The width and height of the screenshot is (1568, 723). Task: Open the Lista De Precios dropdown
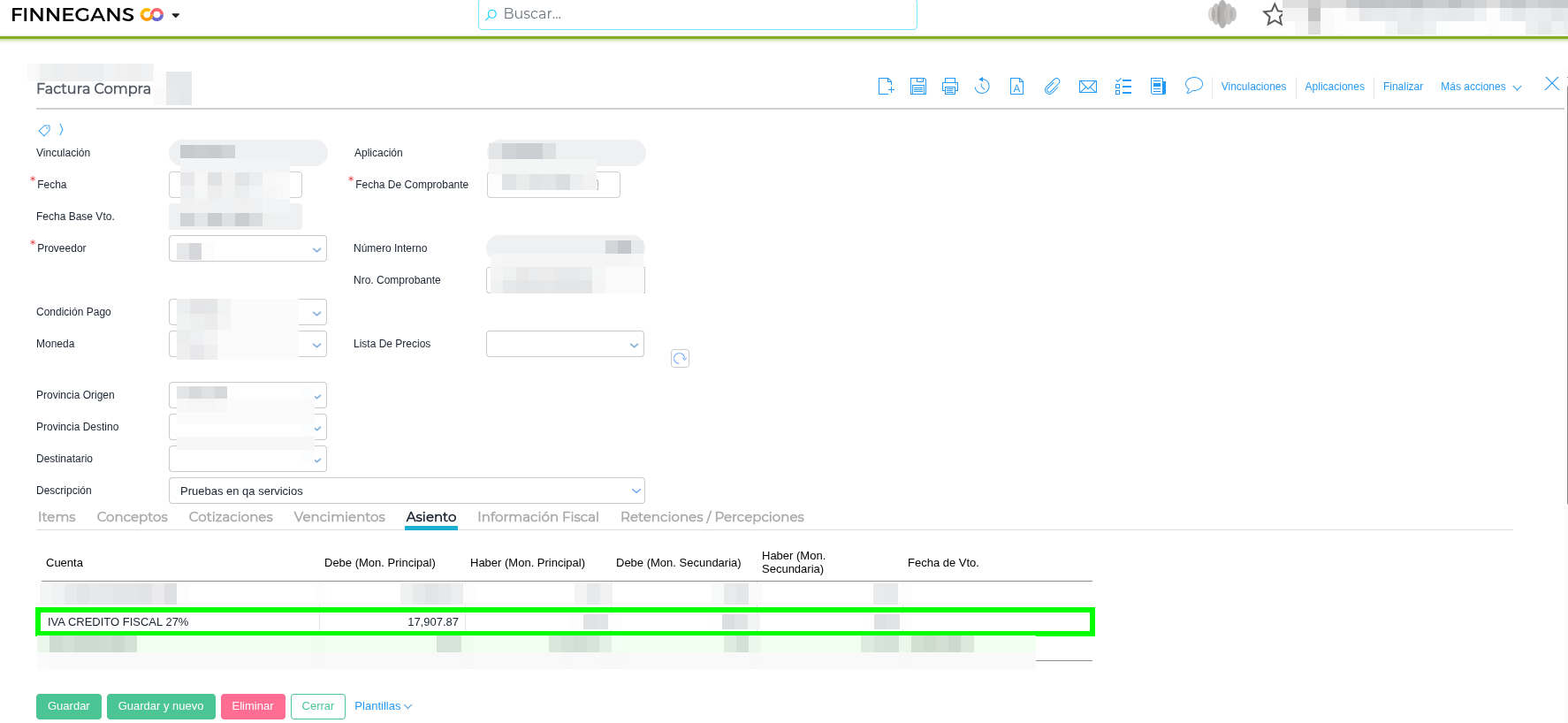pyautogui.click(x=634, y=345)
